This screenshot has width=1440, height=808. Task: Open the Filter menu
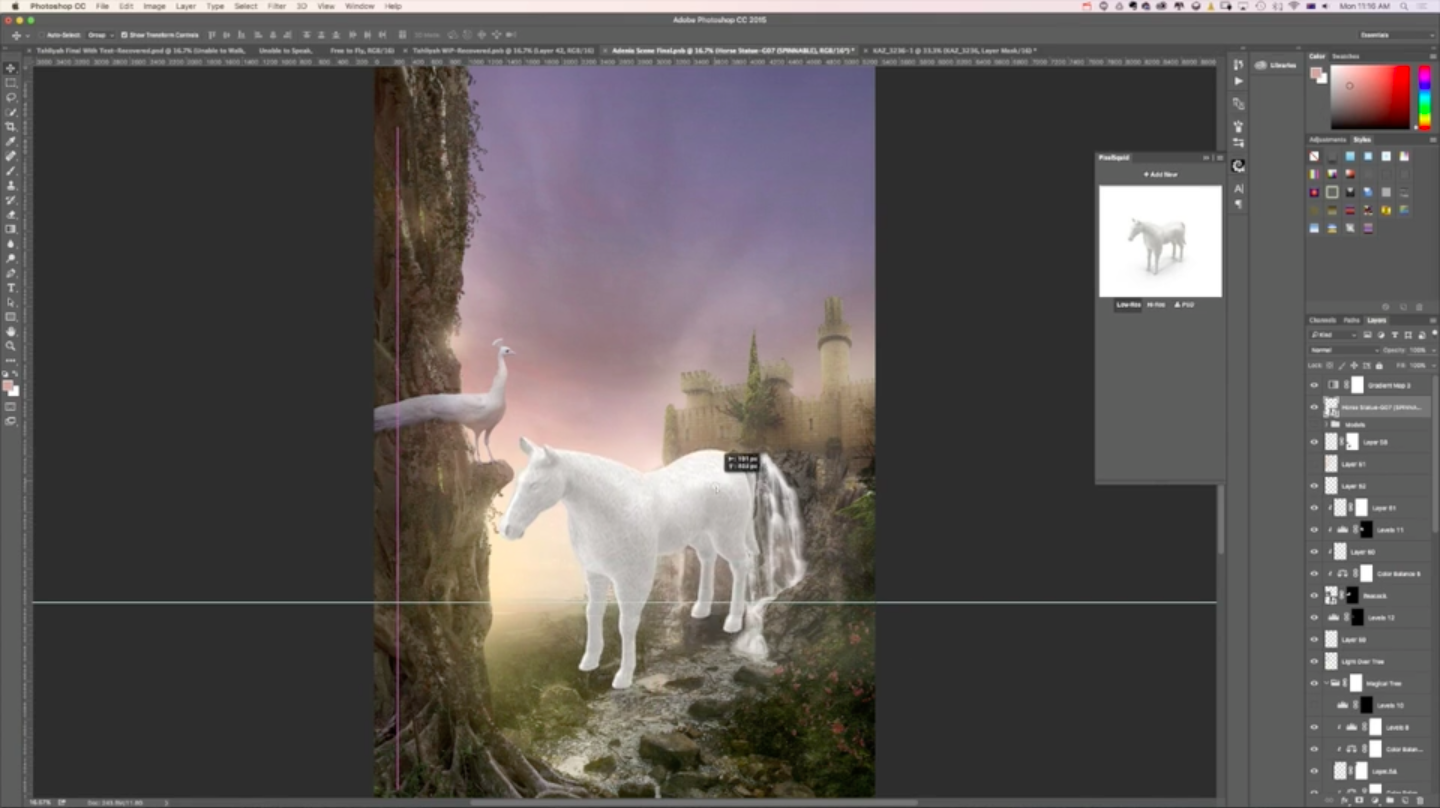(276, 6)
